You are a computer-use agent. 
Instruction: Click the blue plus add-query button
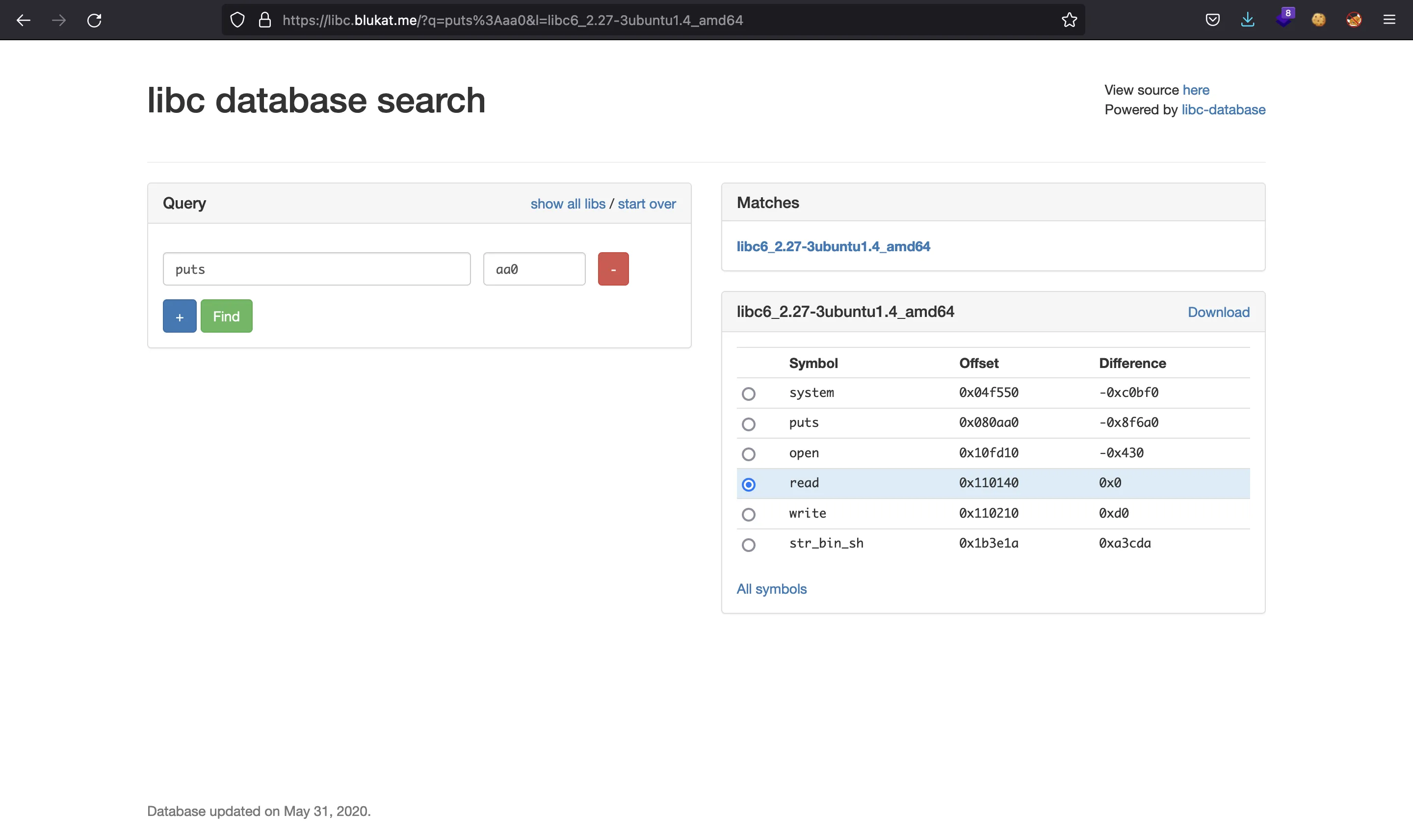(x=180, y=316)
